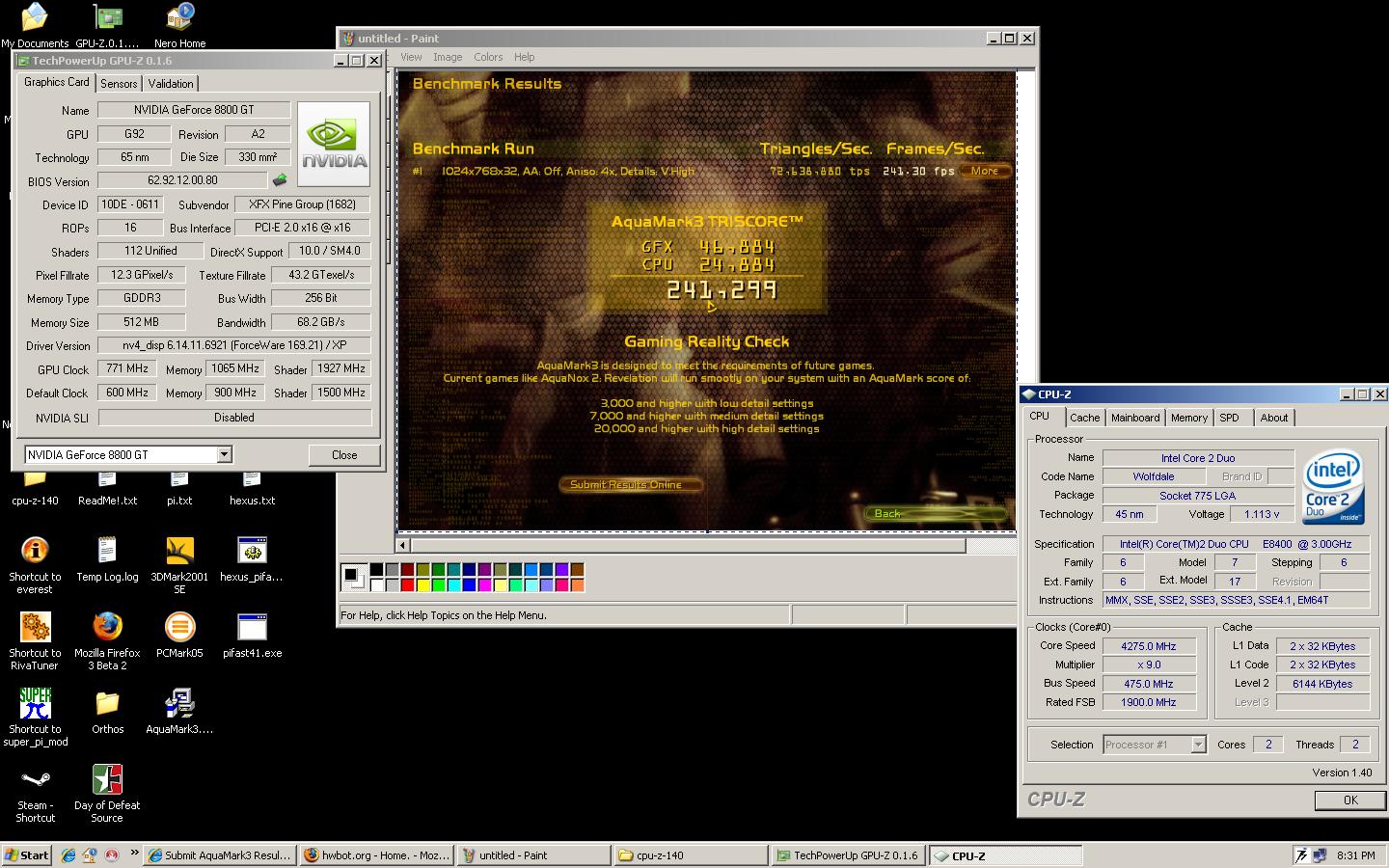Image resolution: width=1389 pixels, height=868 pixels.
Task: Open the hexus_pifast desktop icon
Action: click(x=252, y=560)
